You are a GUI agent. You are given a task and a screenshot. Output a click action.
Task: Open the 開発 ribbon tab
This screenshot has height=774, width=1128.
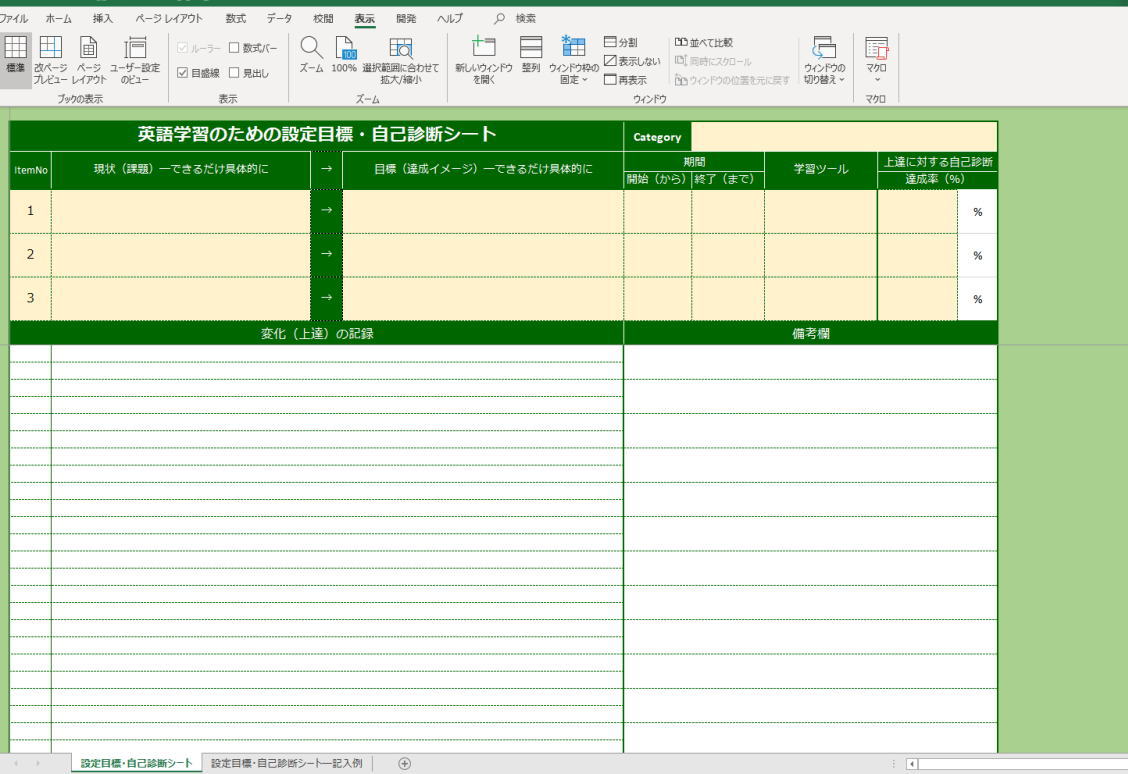(406, 18)
